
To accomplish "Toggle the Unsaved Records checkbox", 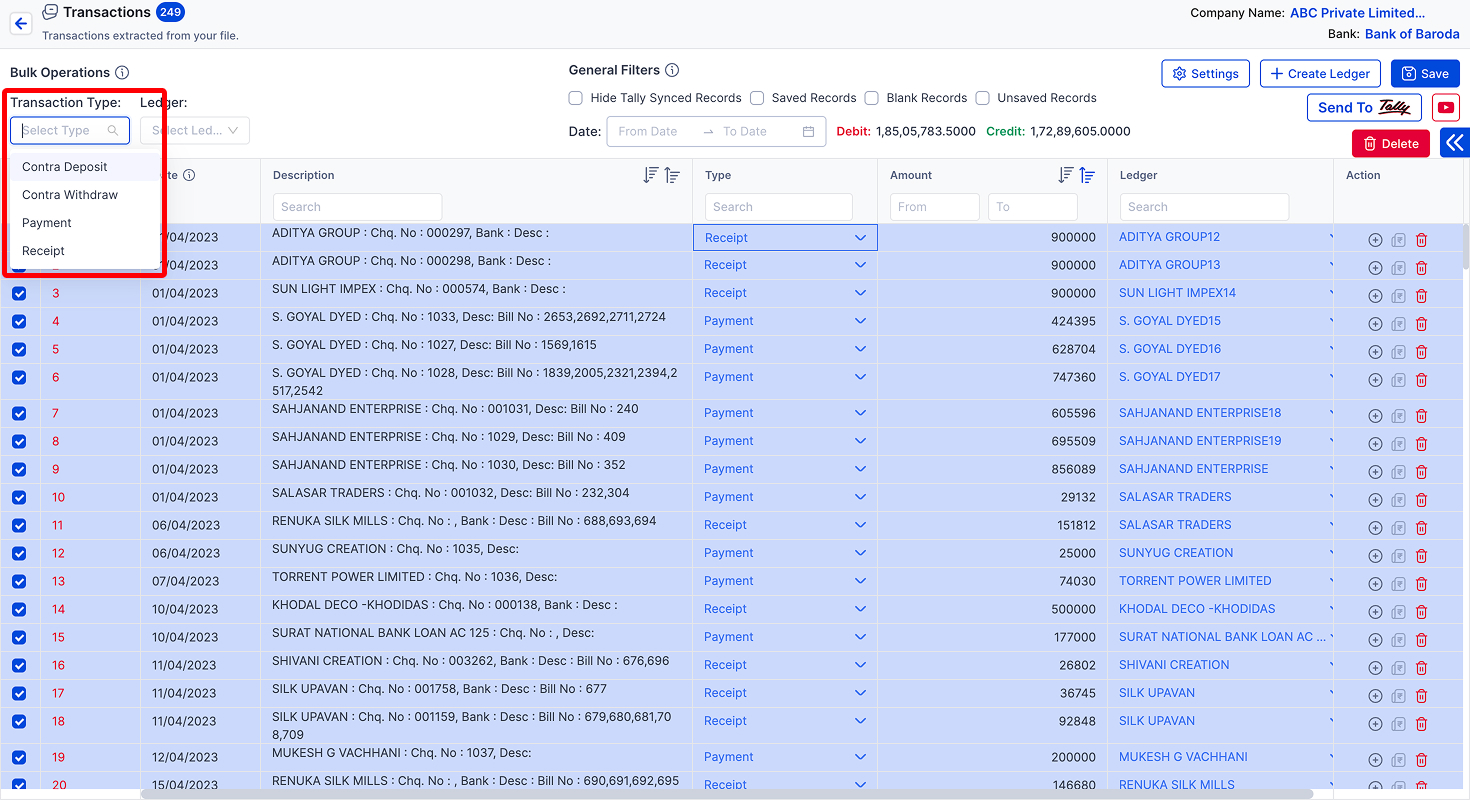I will [983, 98].
